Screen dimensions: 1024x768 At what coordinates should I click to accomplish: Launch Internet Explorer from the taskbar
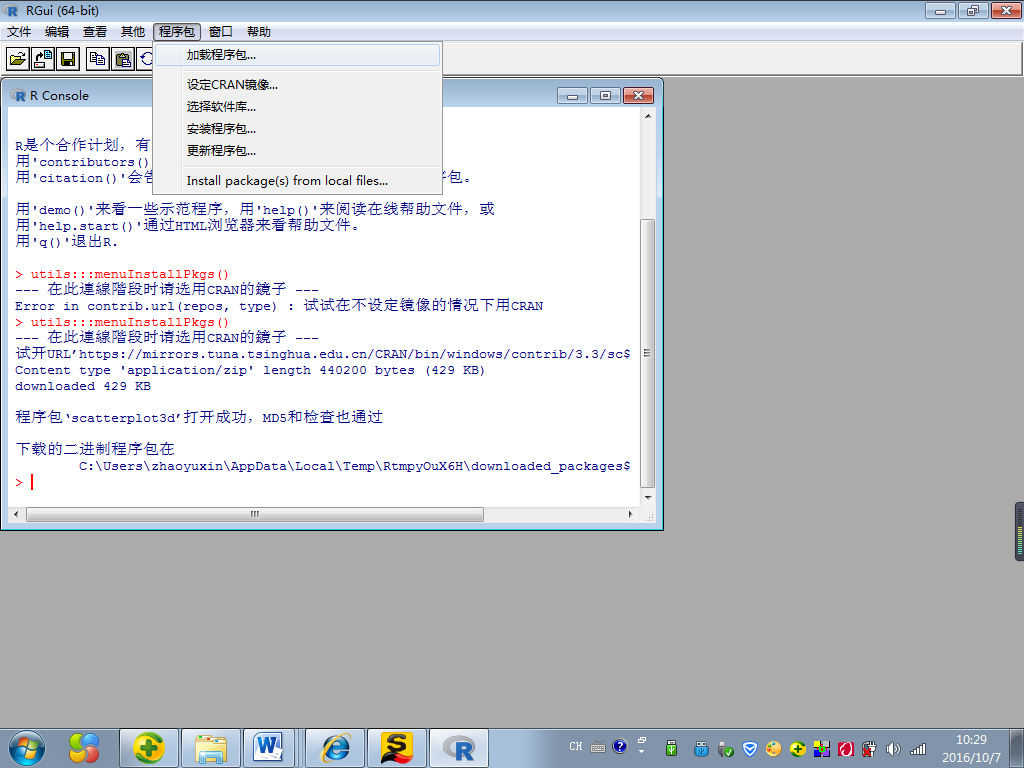(x=336, y=748)
